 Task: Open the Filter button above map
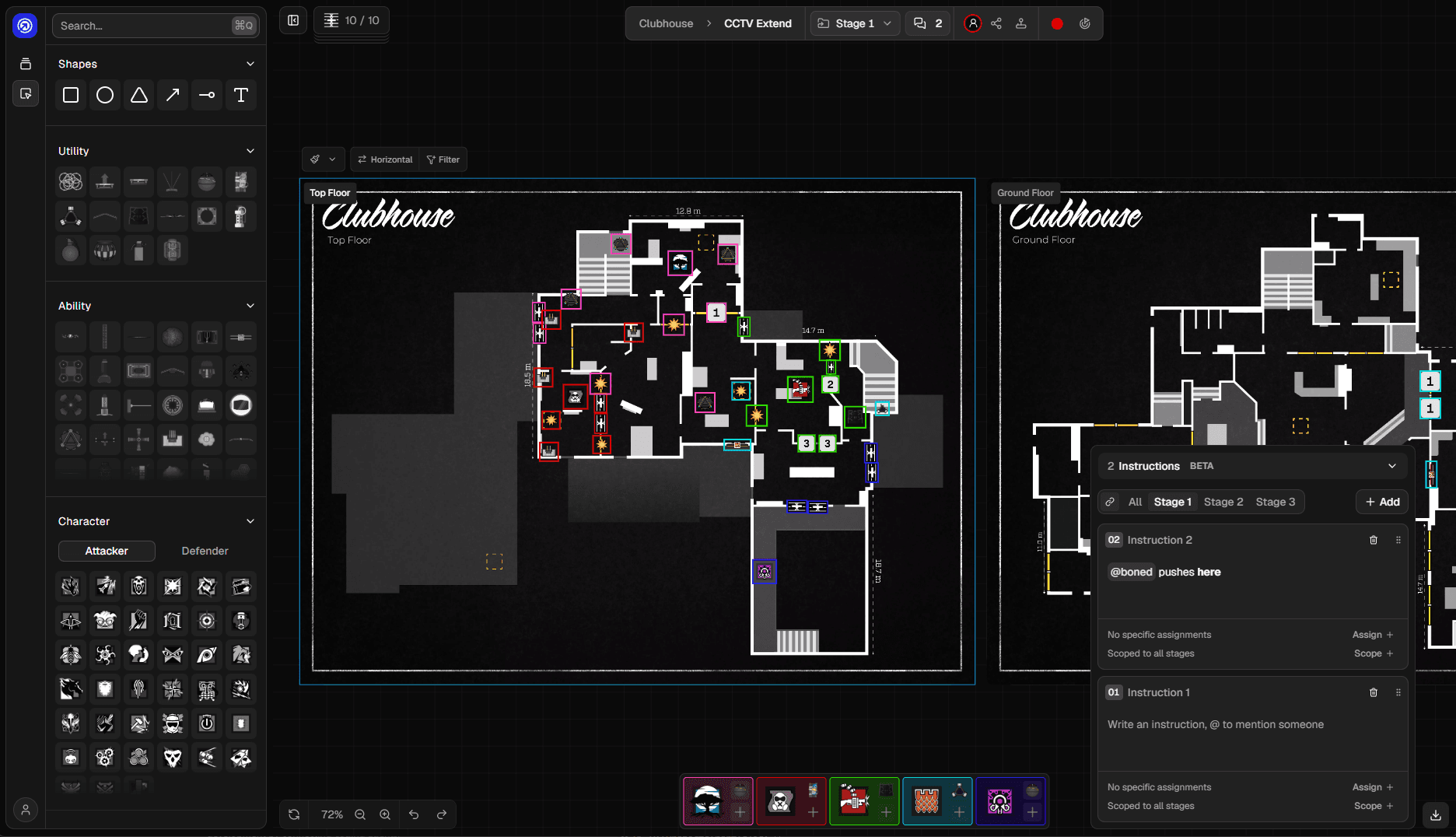click(x=443, y=159)
